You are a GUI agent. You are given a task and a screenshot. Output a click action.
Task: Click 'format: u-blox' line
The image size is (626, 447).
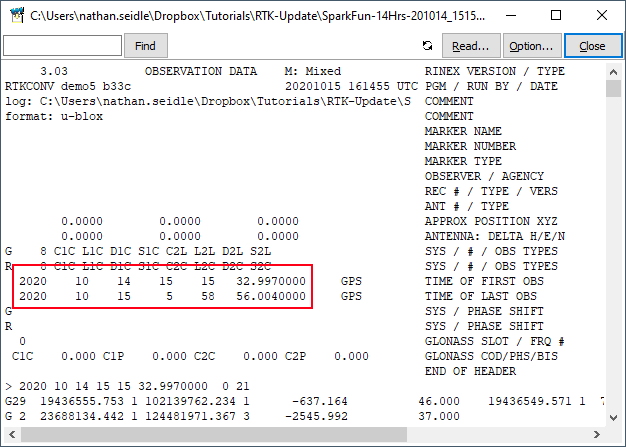54,117
